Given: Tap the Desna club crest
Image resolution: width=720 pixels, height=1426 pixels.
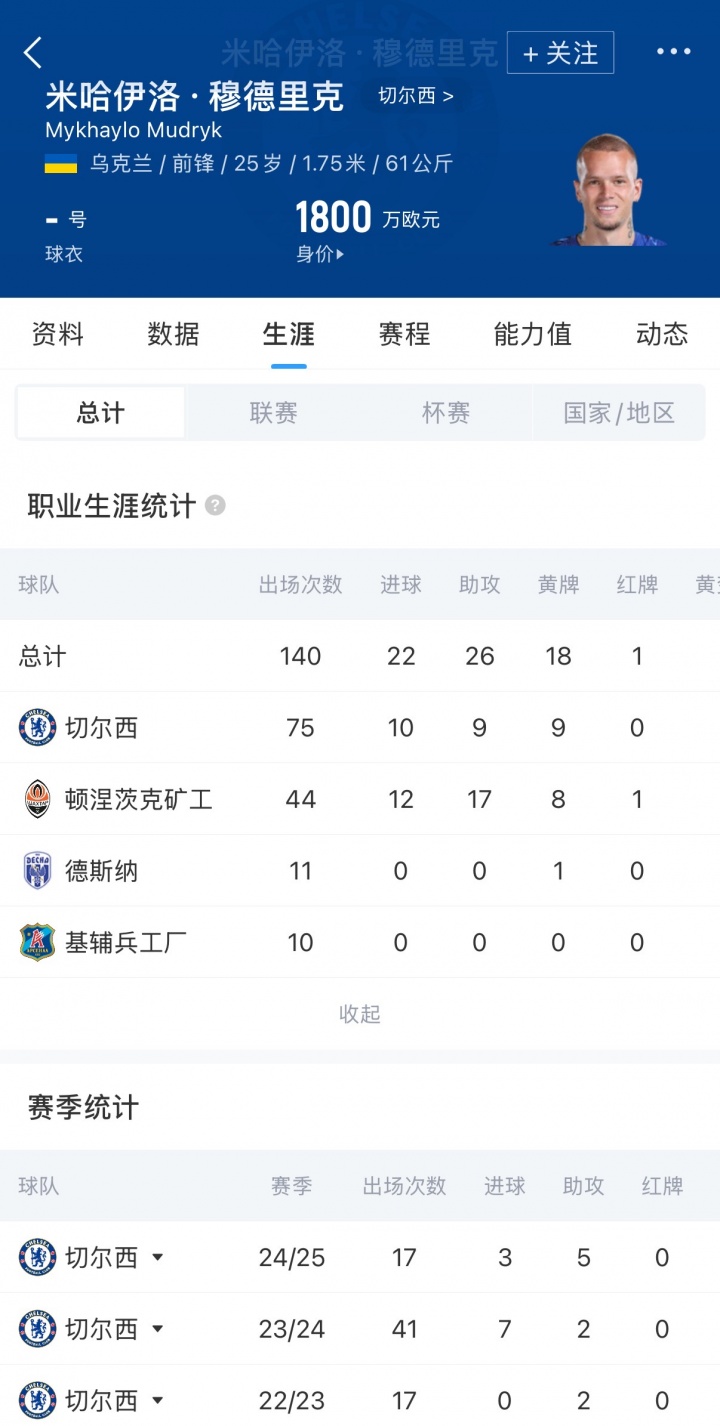Looking at the screenshot, I should (37, 871).
